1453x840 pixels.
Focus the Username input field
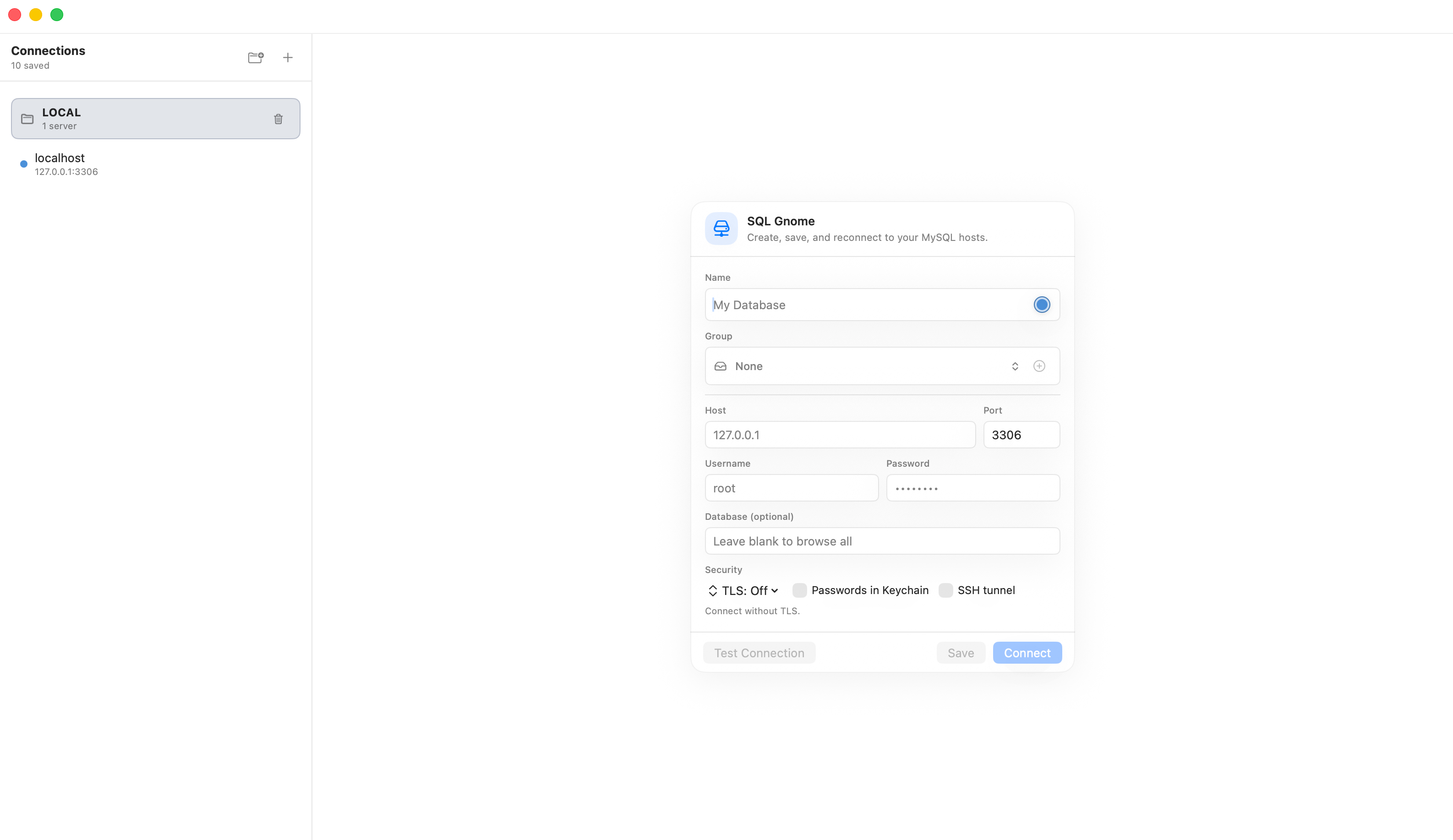tap(791, 488)
